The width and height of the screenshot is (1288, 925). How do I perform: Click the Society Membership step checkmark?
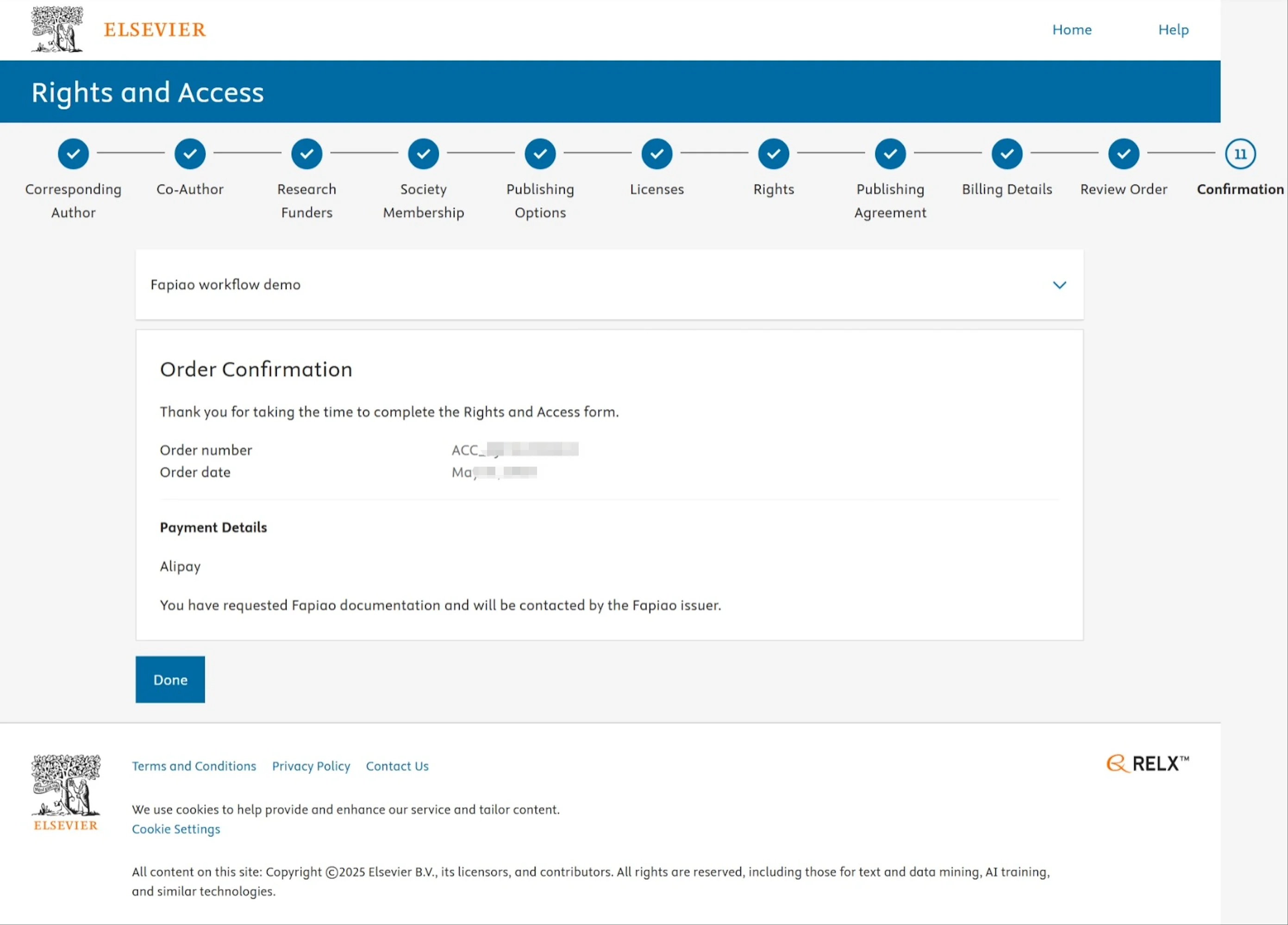(424, 154)
